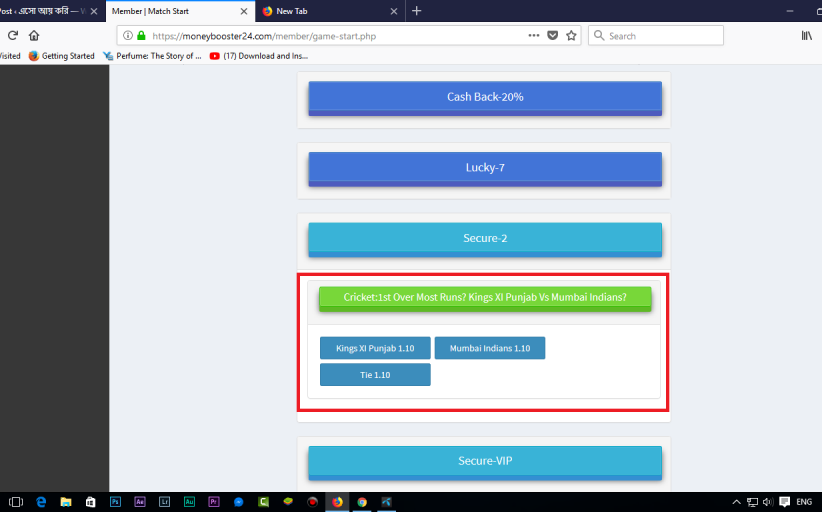Launch Photoshop from the taskbar
The width and height of the screenshot is (822, 512).
tap(115, 502)
